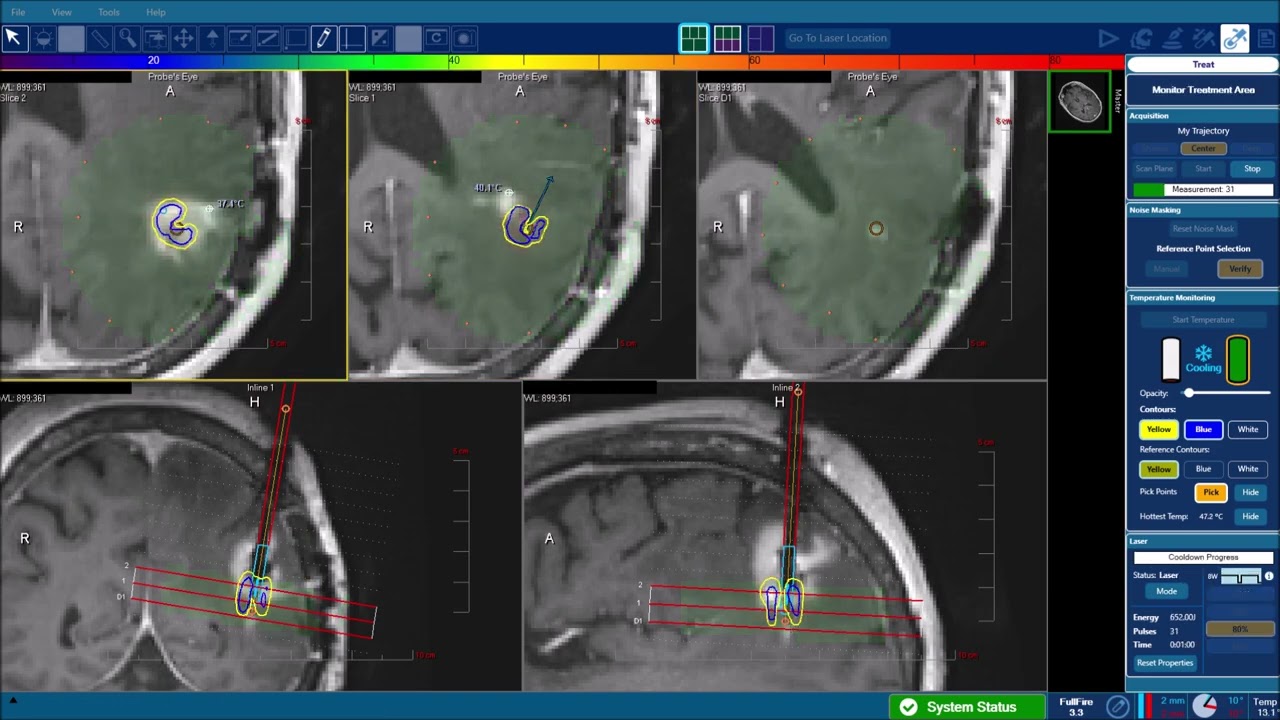Select the brightness window-level tool
The height and width of the screenshot is (720, 1280).
coord(43,38)
